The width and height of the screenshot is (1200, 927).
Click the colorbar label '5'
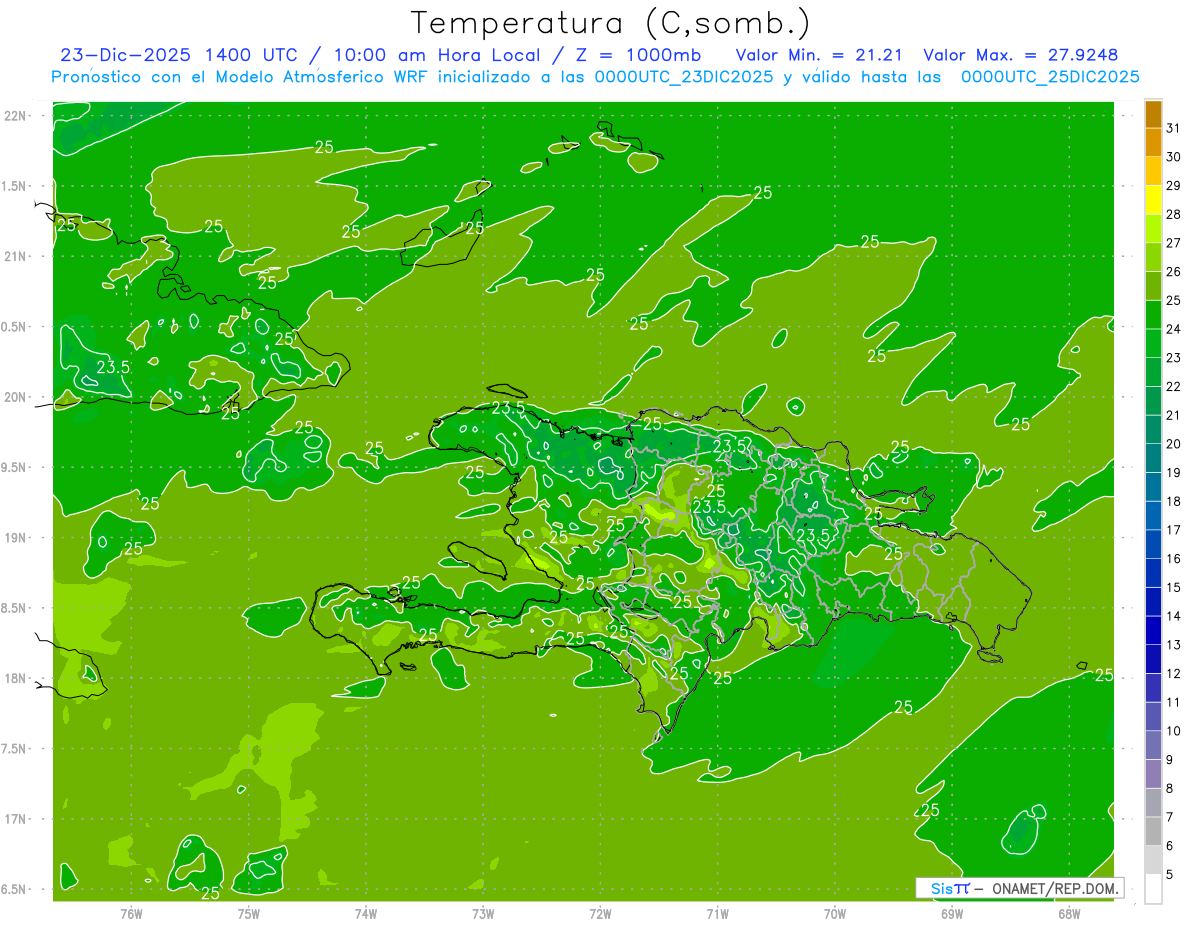[x=1170, y=875]
